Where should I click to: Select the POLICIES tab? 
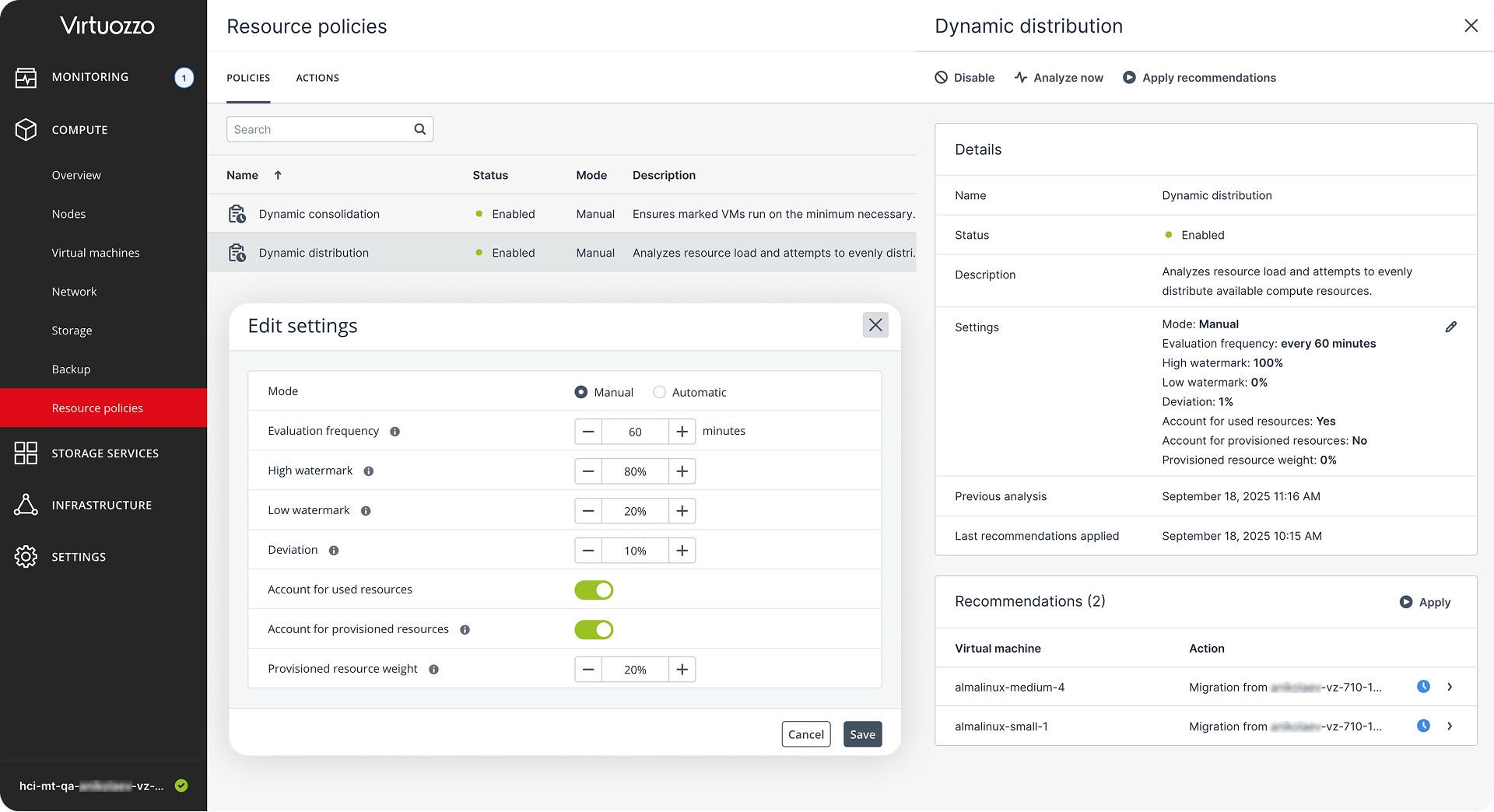tap(248, 78)
